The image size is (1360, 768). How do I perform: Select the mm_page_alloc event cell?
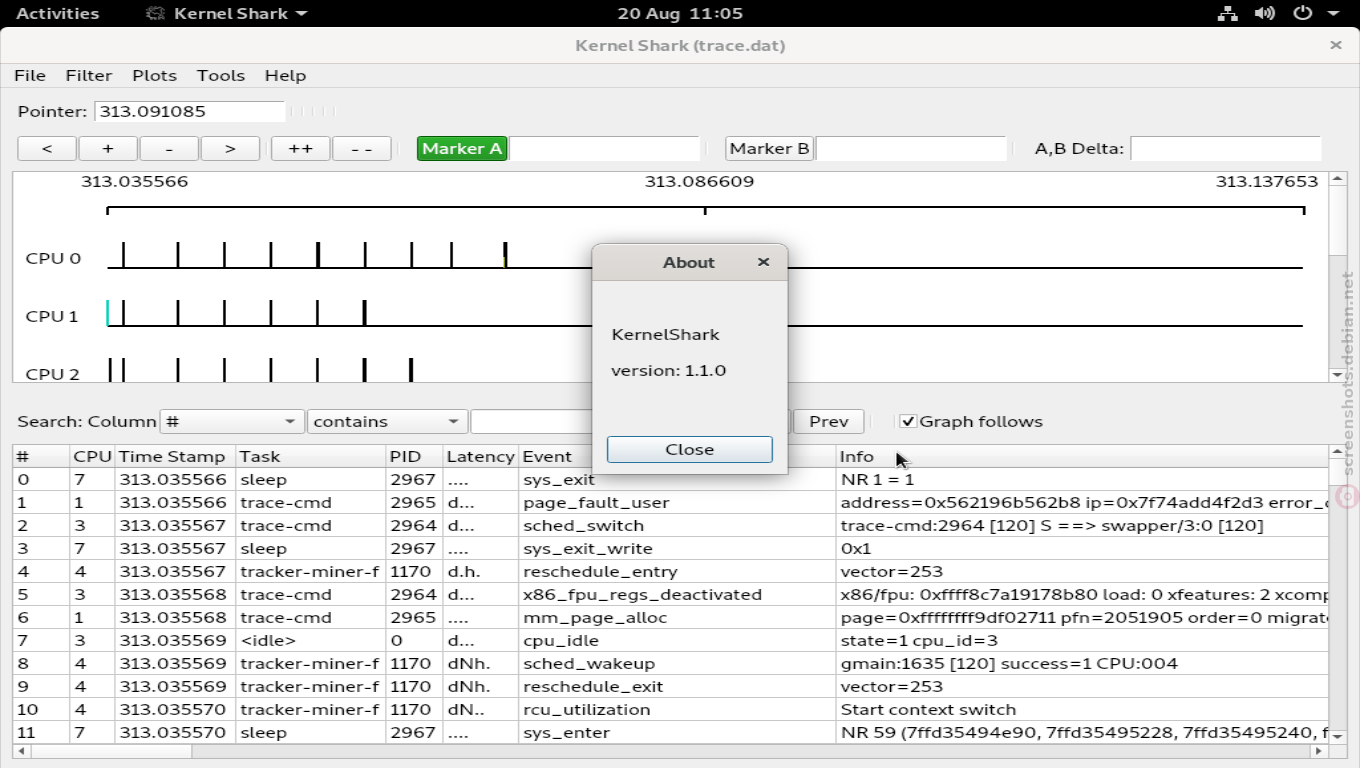pos(678,617)
